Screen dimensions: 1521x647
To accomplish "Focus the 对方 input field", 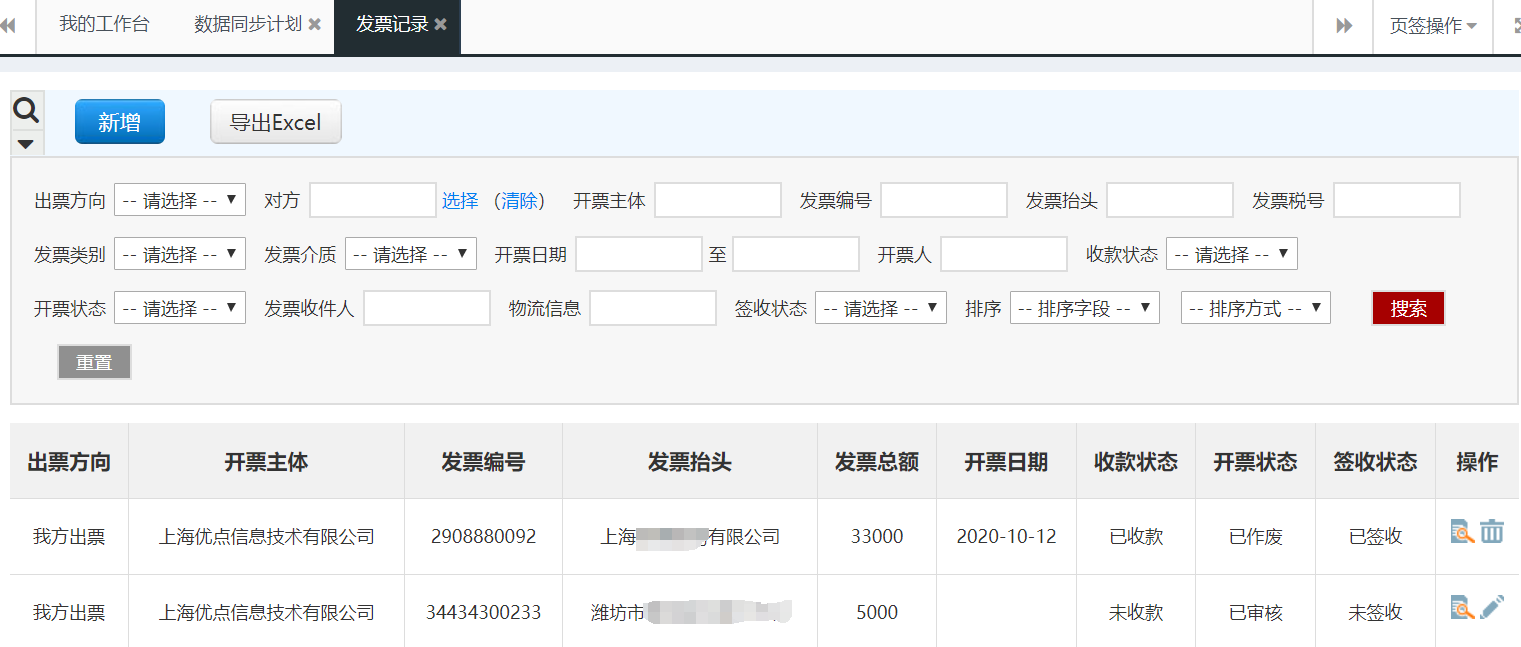I will point(373,200).
